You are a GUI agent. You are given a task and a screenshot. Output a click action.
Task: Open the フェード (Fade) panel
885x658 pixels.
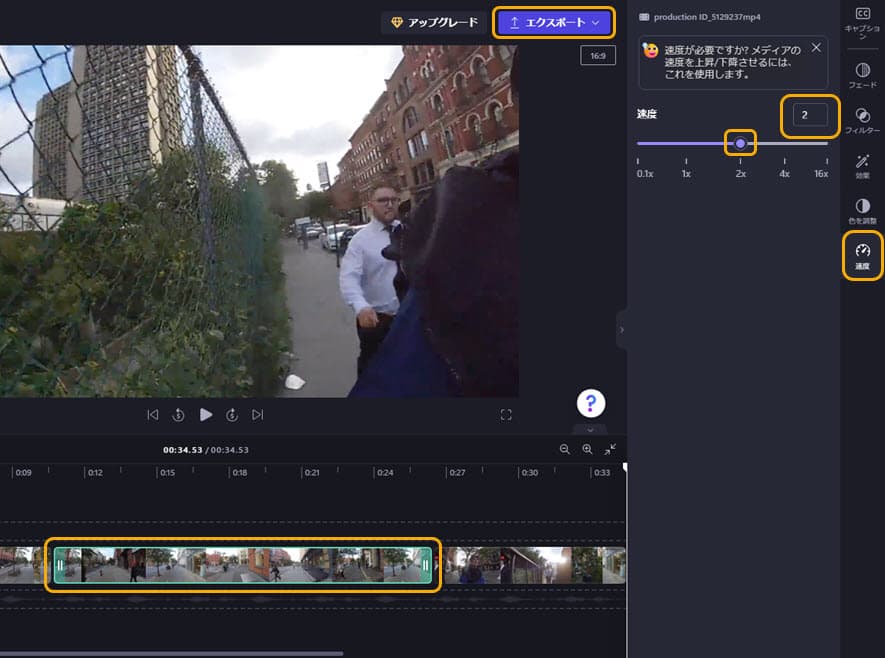[x=862, y=70]
